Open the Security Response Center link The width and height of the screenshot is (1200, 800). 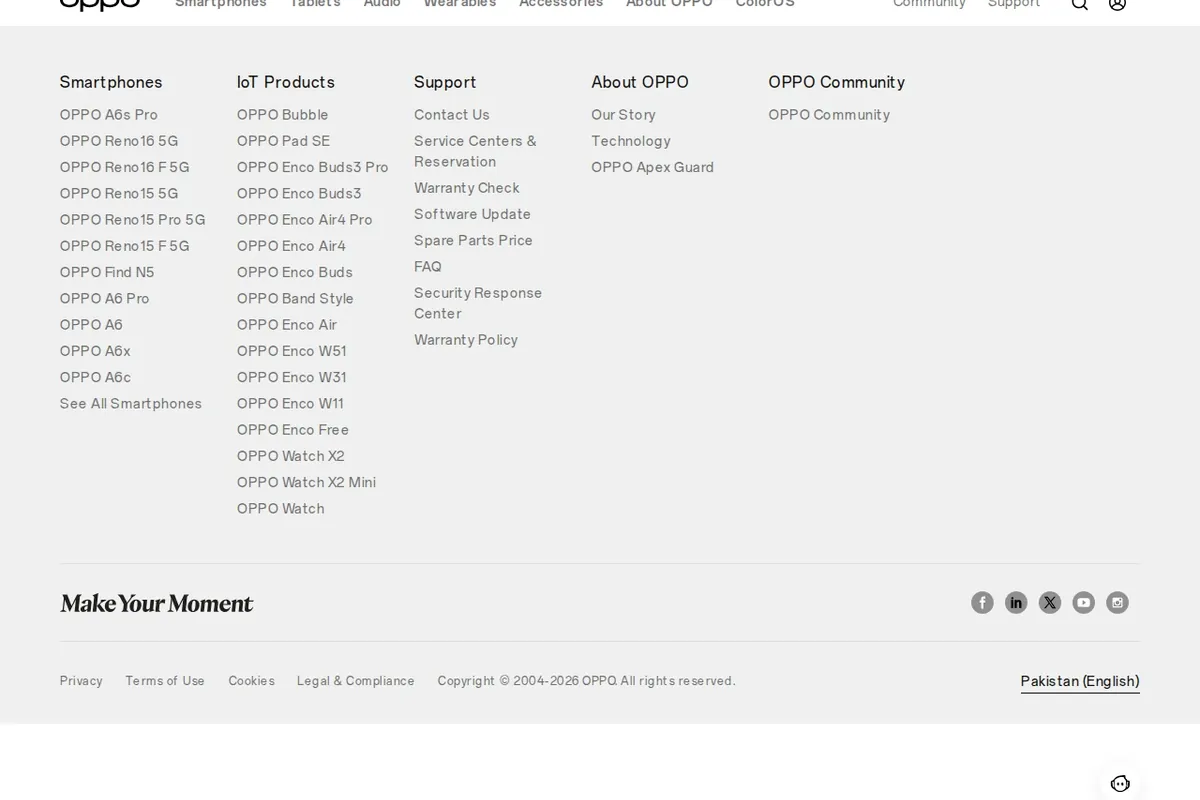coord(478,303)
